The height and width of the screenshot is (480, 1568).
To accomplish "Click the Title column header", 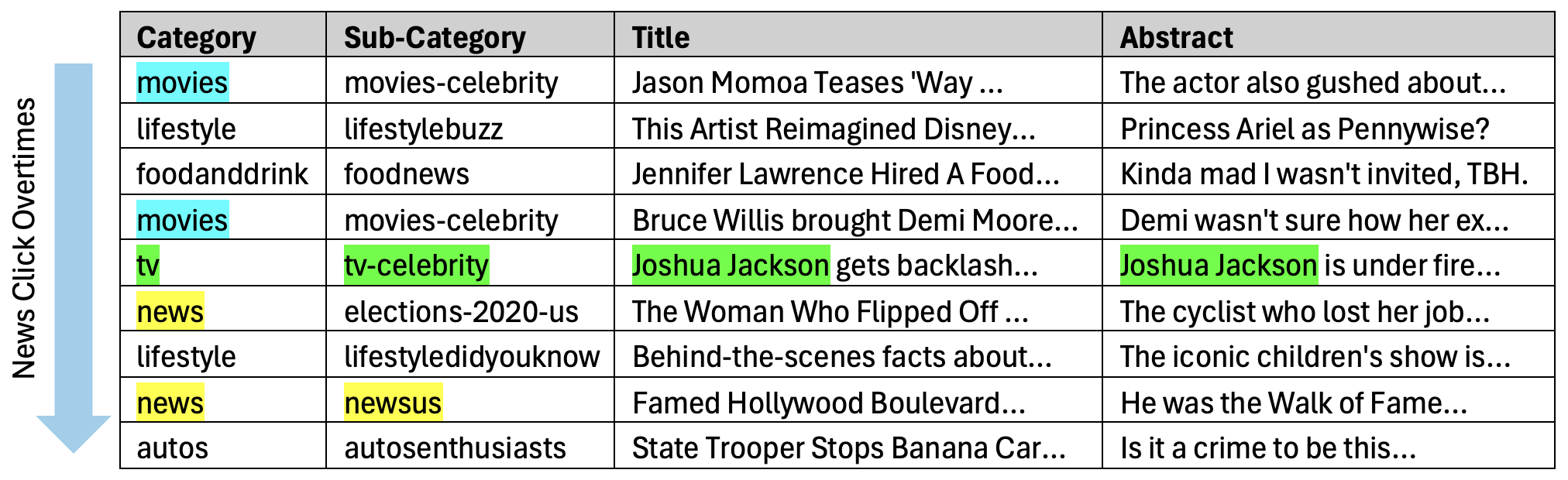I will (x=660, y=37).
